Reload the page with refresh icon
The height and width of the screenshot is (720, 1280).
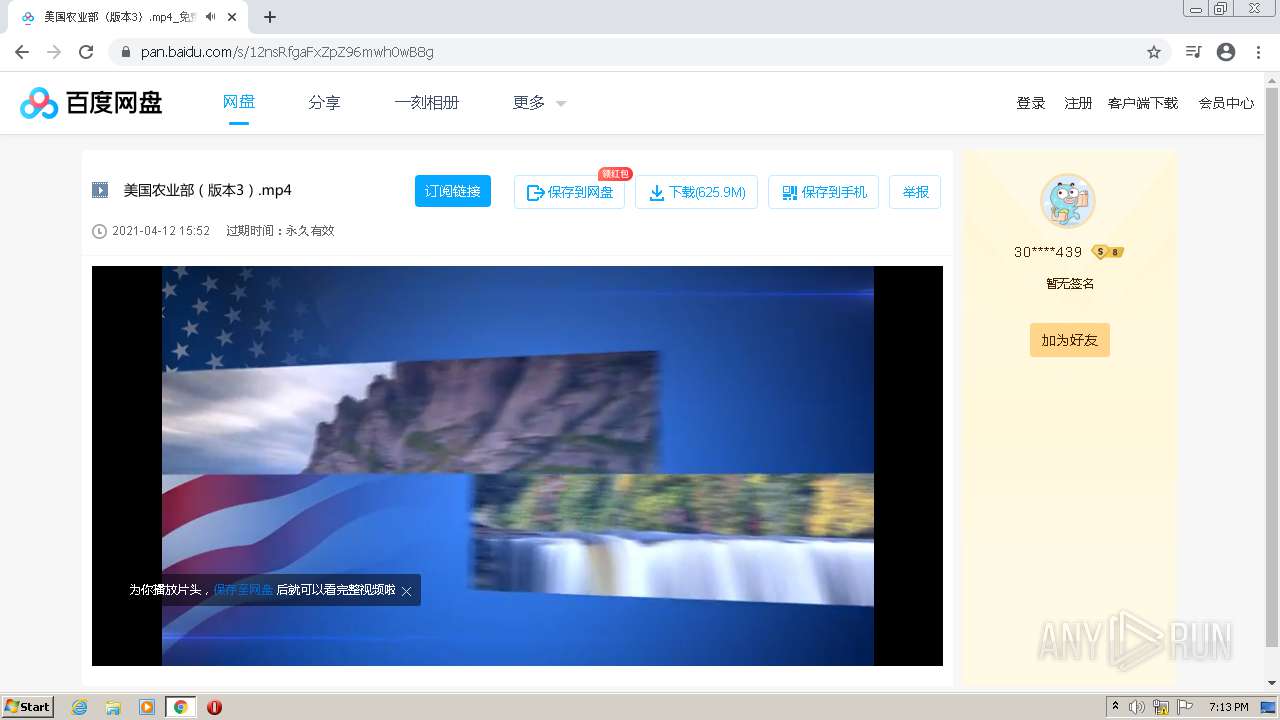(x=86, y=52)
